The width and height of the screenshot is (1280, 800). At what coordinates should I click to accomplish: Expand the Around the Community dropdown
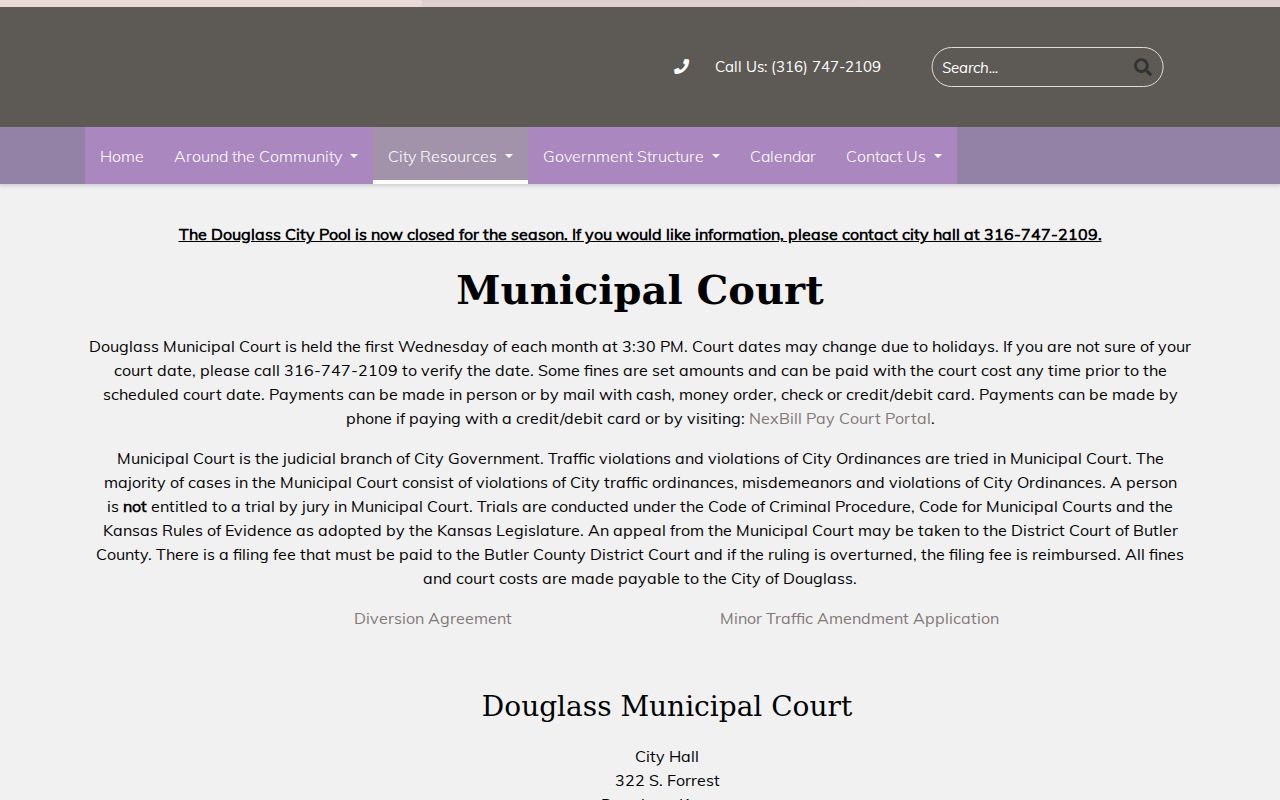coord(266,156)
